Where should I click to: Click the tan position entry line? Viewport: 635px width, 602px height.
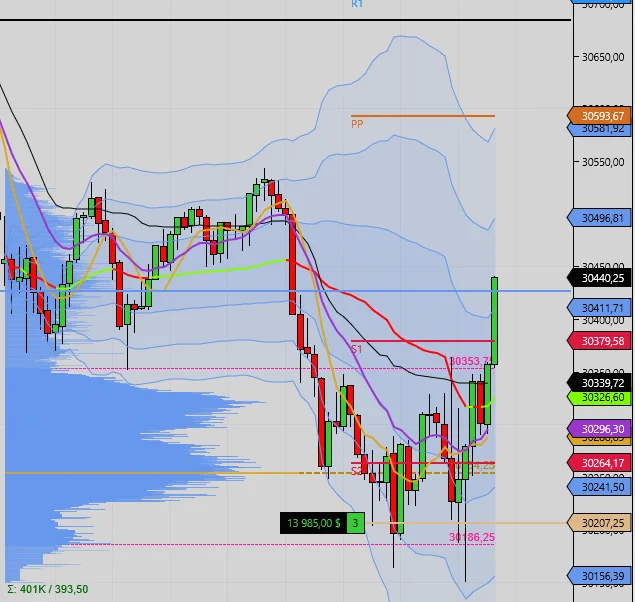pyautogui.click(x=466, y=523)
